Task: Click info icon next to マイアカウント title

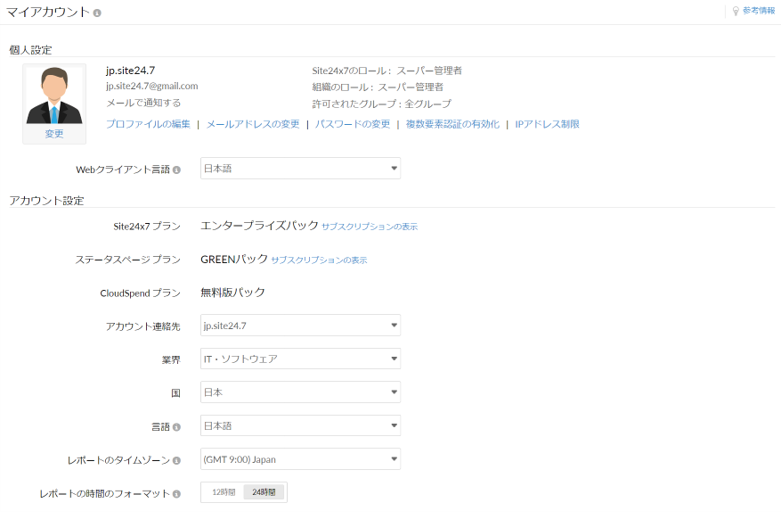Action: [97, 12]
